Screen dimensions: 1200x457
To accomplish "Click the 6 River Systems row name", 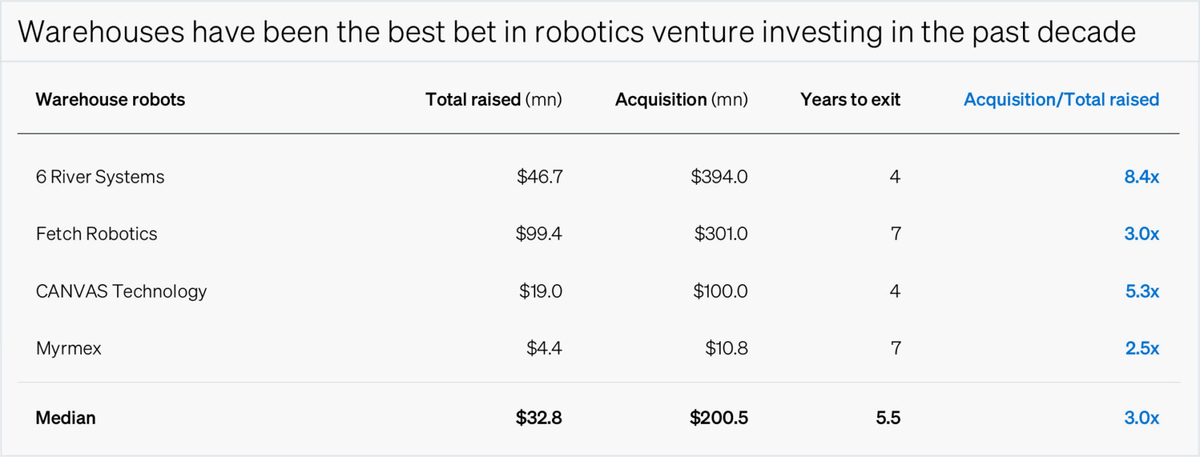I will [x=100, y=177].
